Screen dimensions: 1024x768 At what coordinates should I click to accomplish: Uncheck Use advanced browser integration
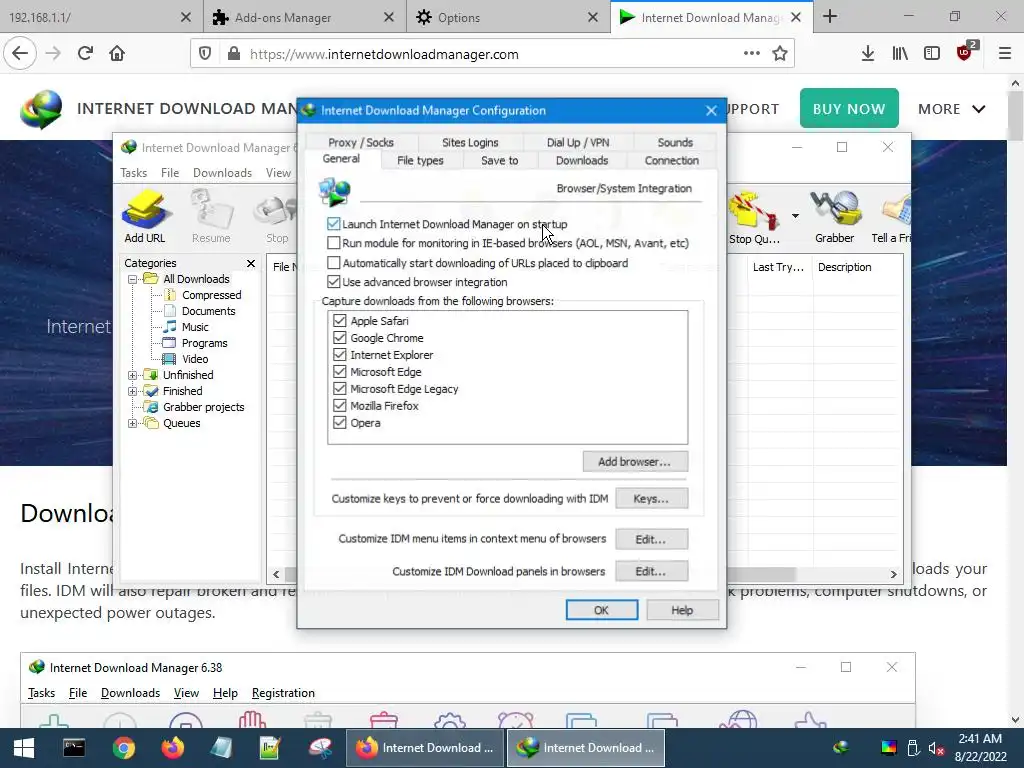pyautogui.click(x=334, y=281)
